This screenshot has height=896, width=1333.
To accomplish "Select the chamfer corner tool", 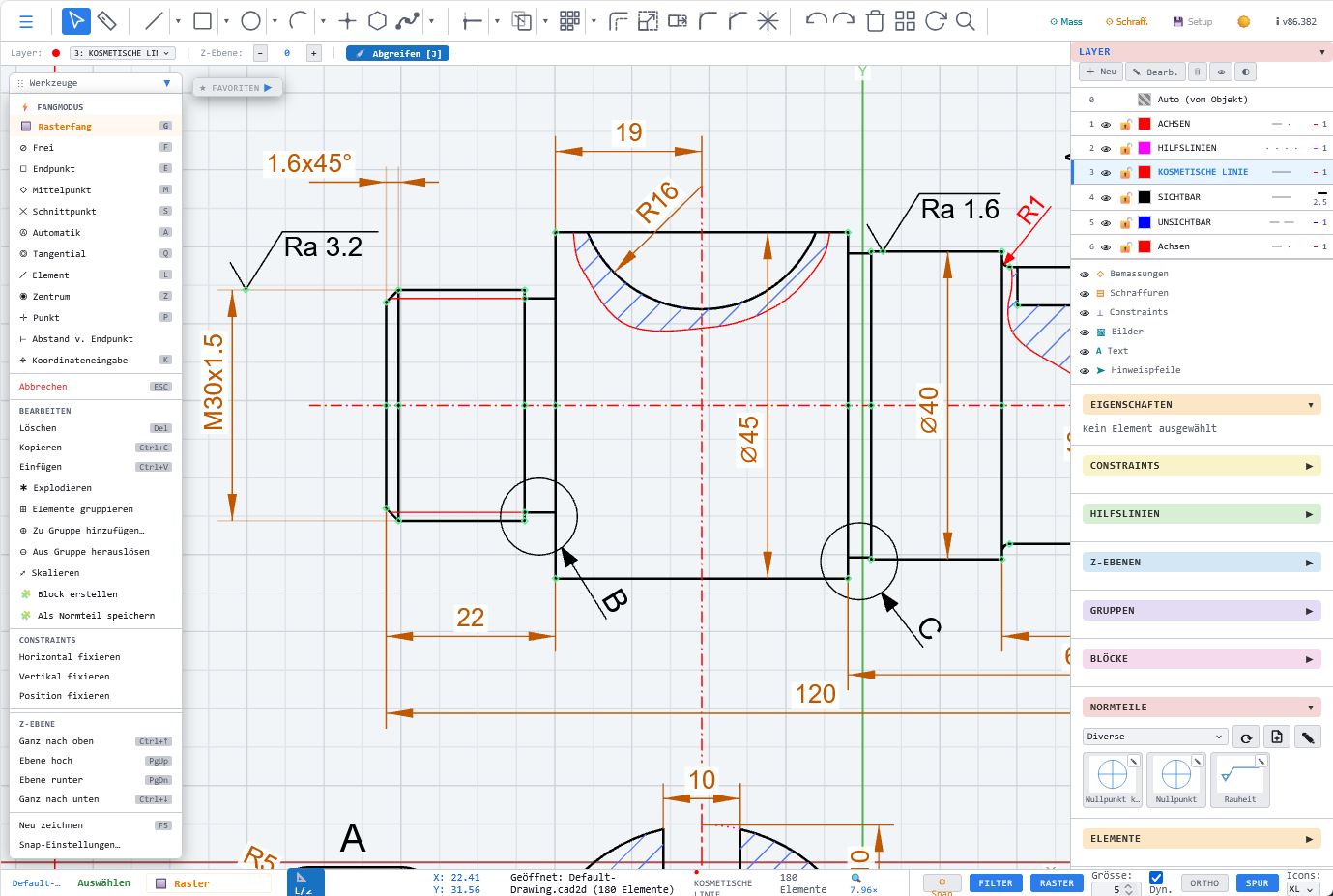I will coord(738,21).
